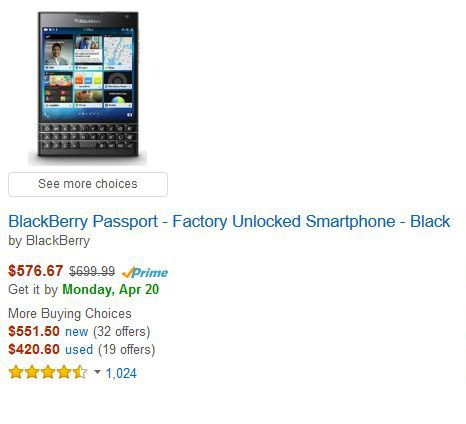Open the new offers link
The width and height of the screenshot is (466, 424).
tap(77, 332)
